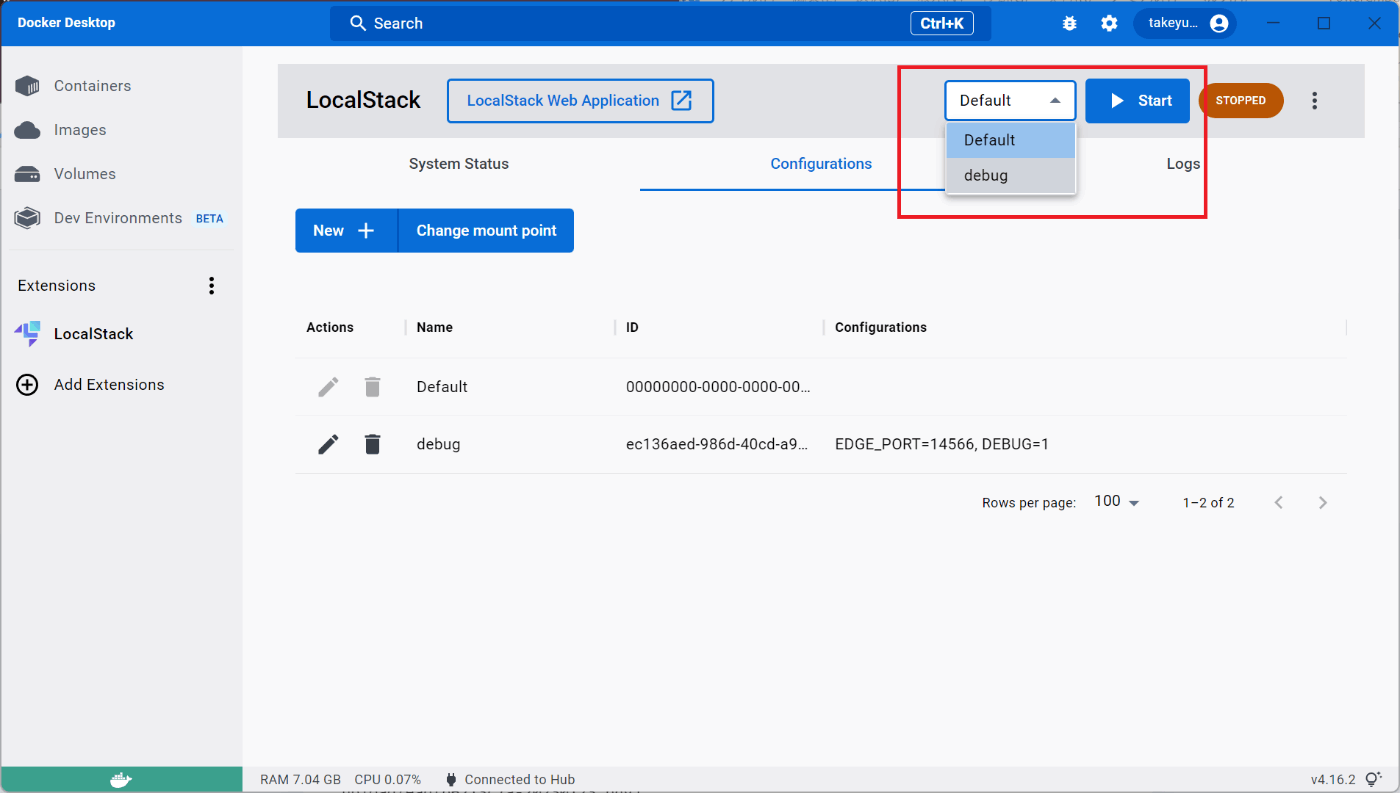Image resolution: width=1400 pixels, height=793 pixels.
Task: Click the Actions column header
Action: [330, 327]
